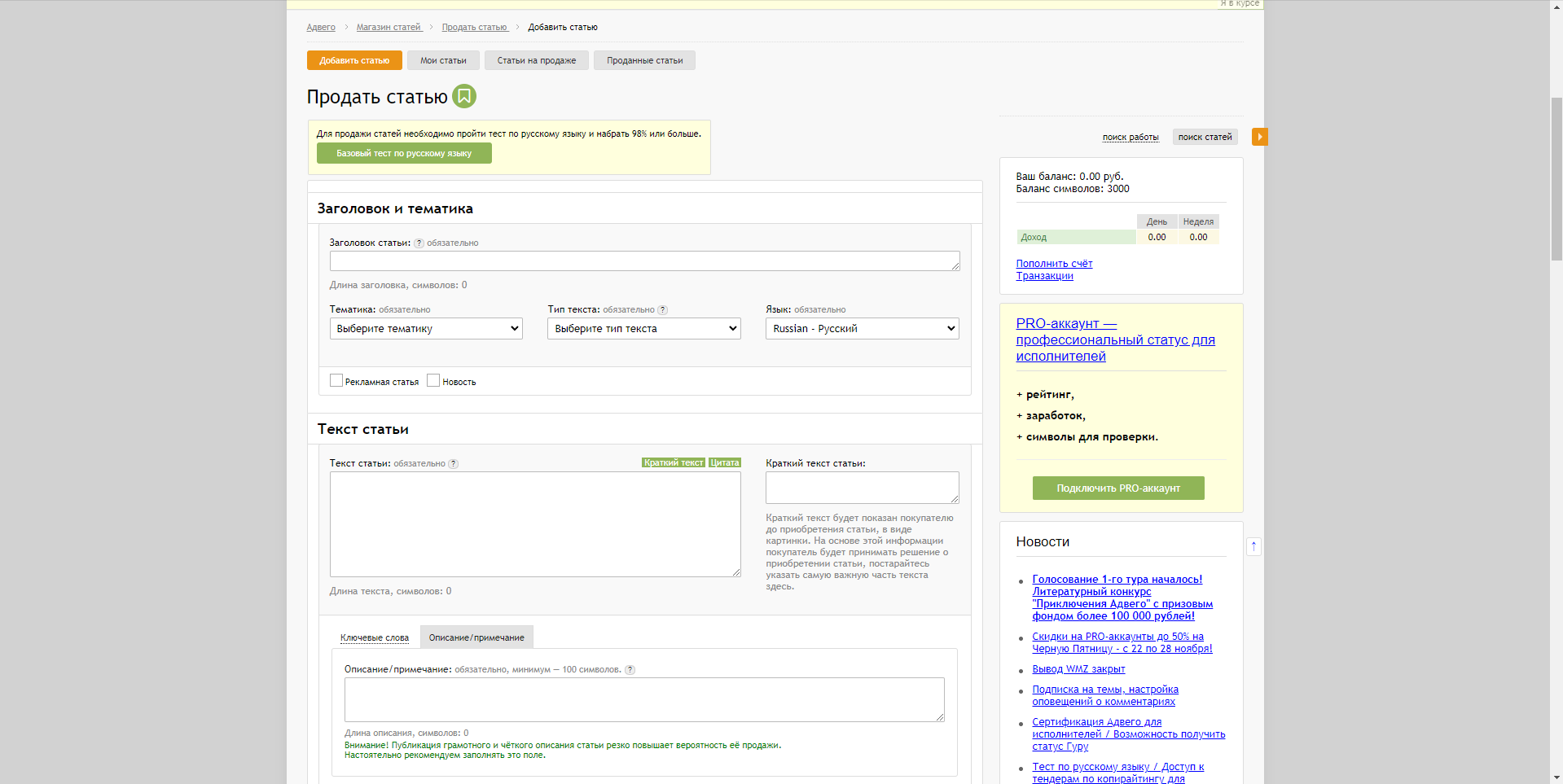Open the Скидки на PRO-аккаунты news link
The height and width of the screenshot is (784, 1563).
(1122, 642)
